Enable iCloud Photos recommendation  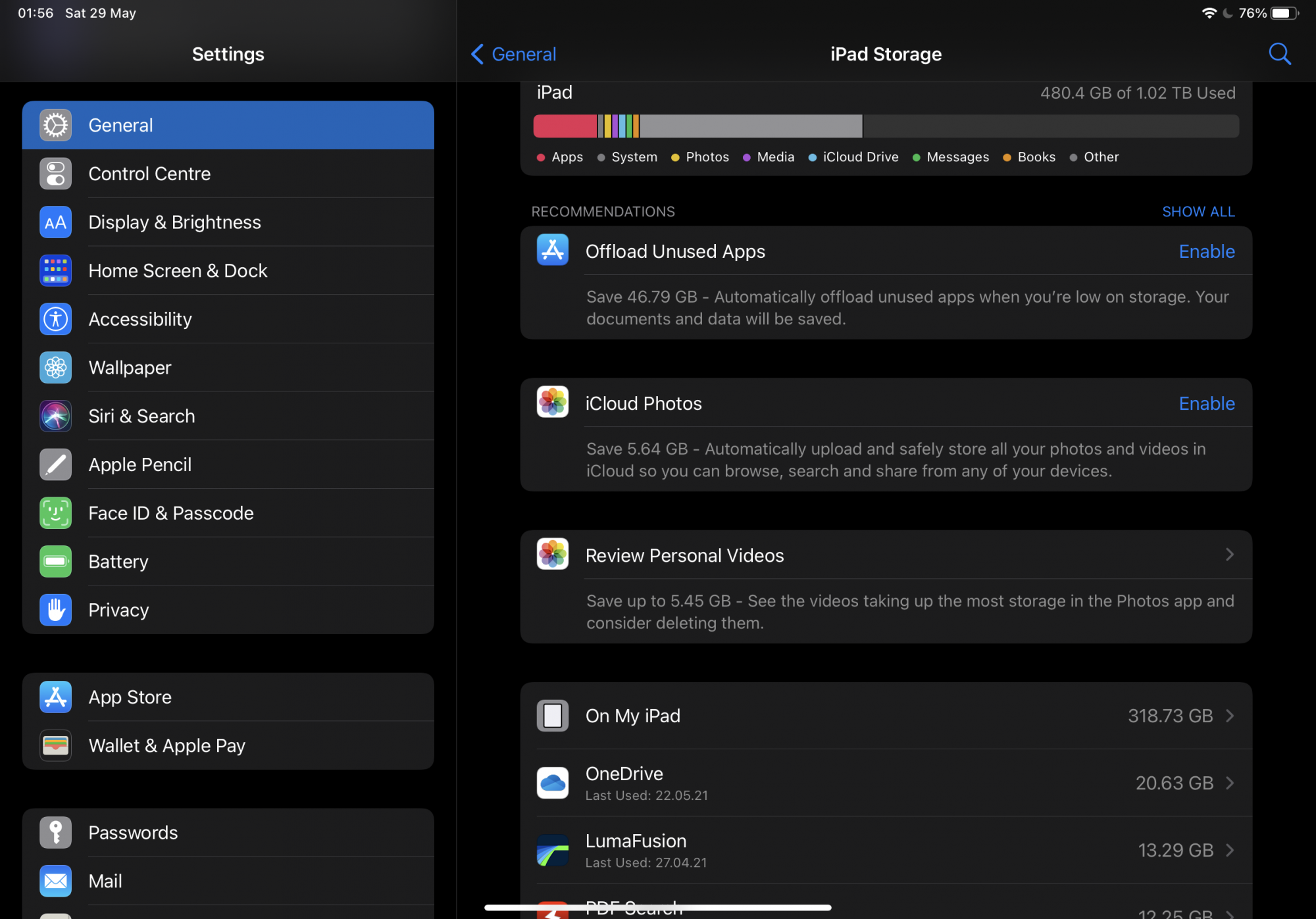point(1206,403)
